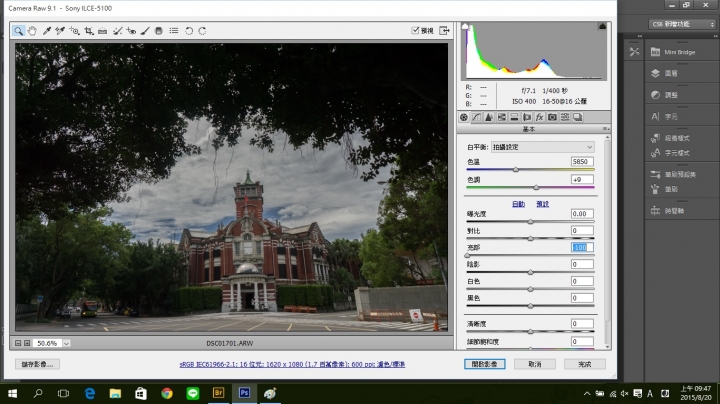Adjust the whites (白色) slider handle
This screenshot has width=720, height=404.
[530, 289]
